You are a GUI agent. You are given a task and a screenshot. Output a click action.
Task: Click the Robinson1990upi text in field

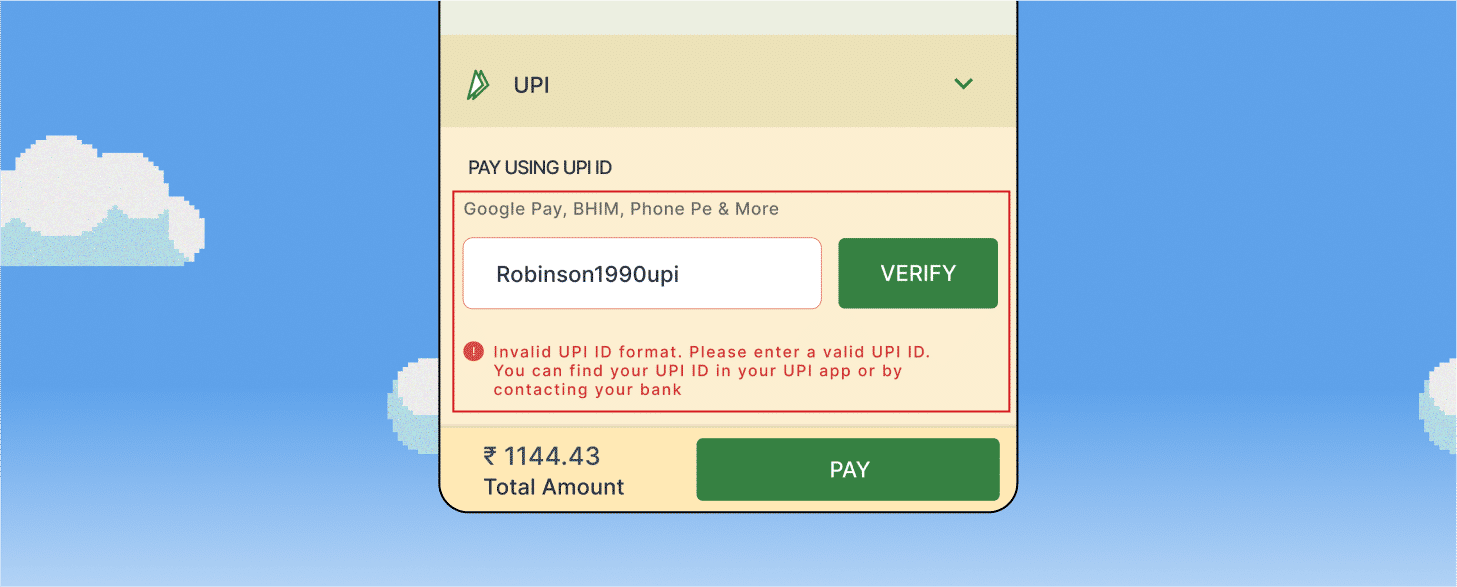[588, 274]
